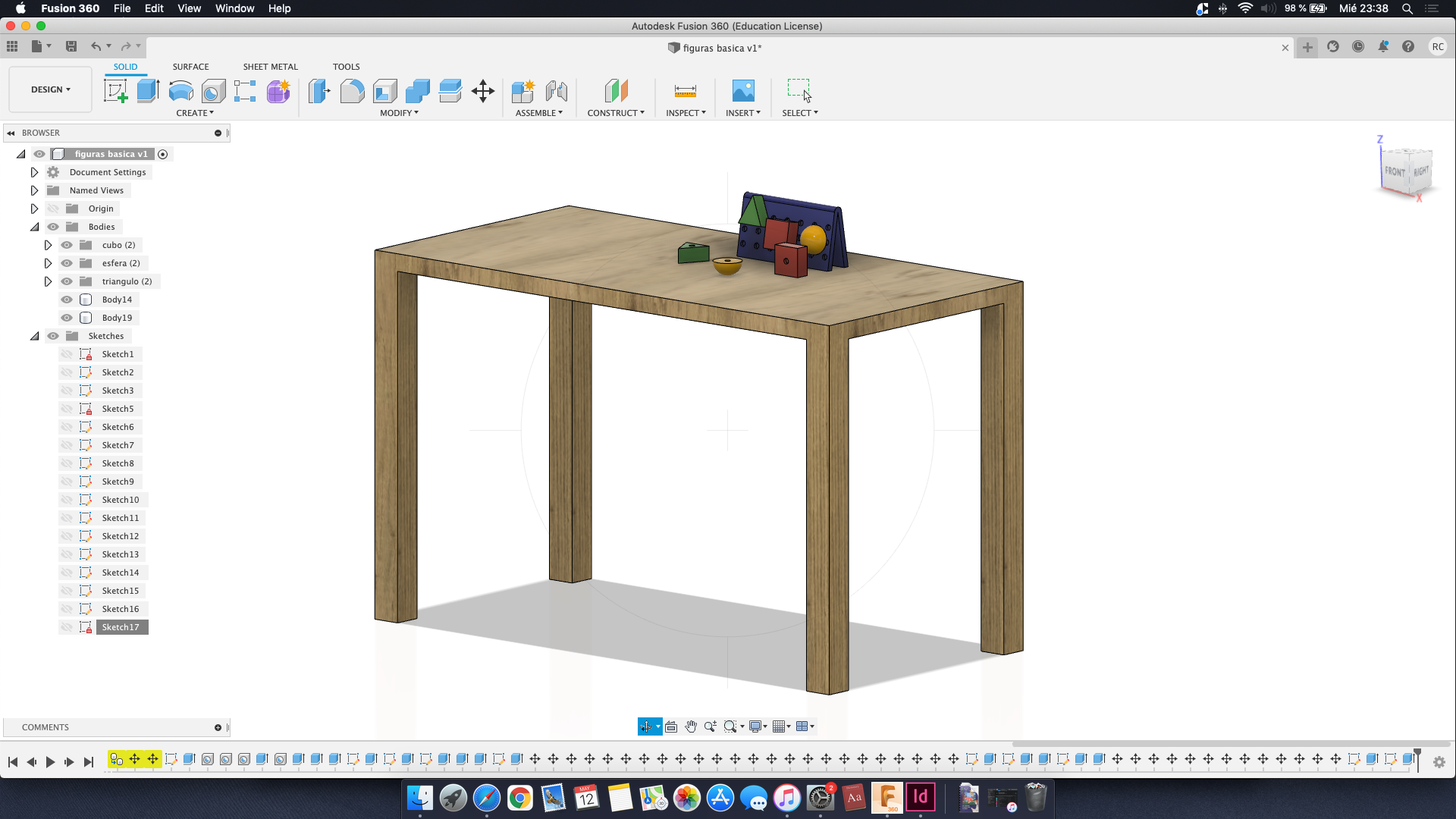Show Sketch1 using its eye icon
Screen dimensions: 1456x819
(67, 354)
